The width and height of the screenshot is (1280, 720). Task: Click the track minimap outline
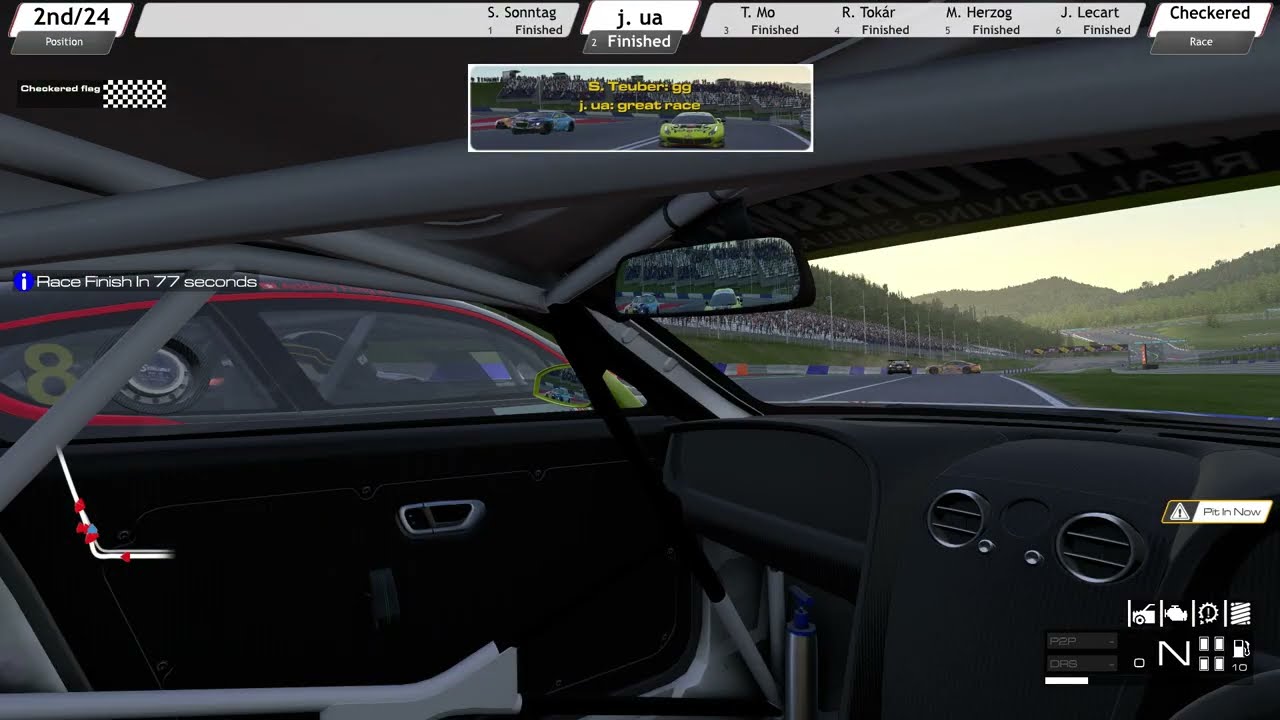click(115, 505)
